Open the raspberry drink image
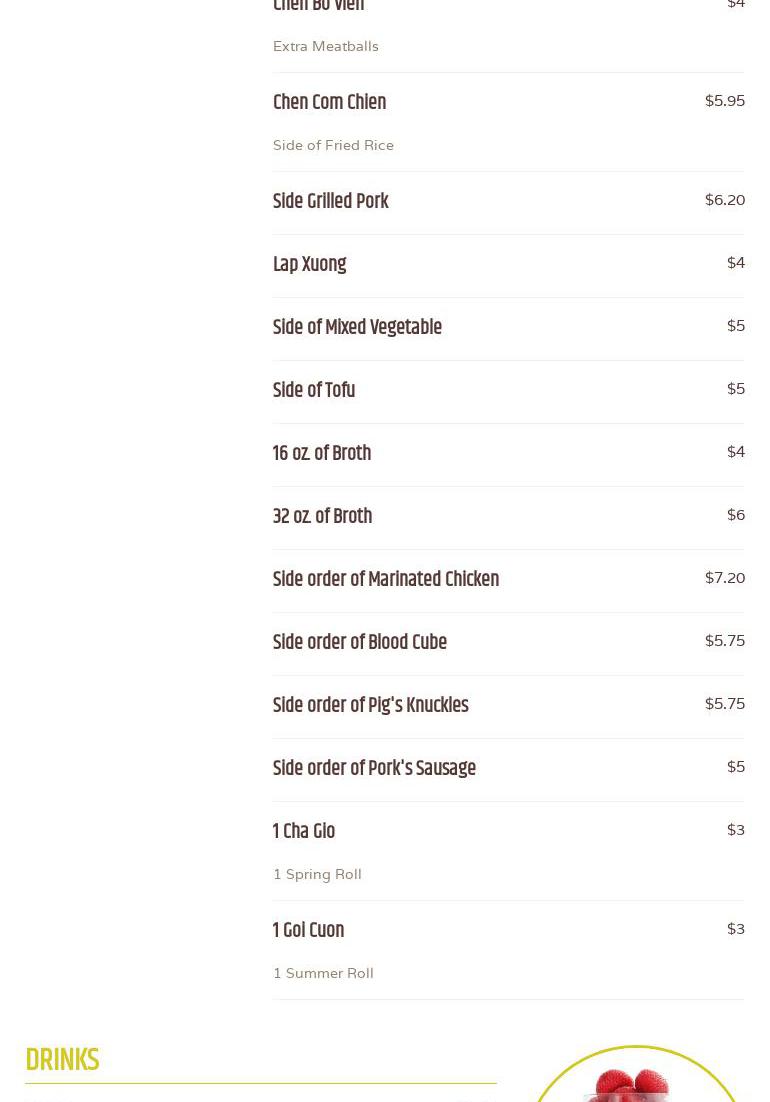Viewport: 770px width, 1102px height. click(636, 1080)
